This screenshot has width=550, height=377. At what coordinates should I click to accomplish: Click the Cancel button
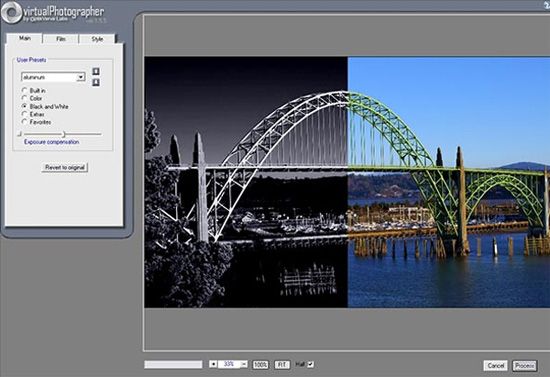[x=496, y=366]
